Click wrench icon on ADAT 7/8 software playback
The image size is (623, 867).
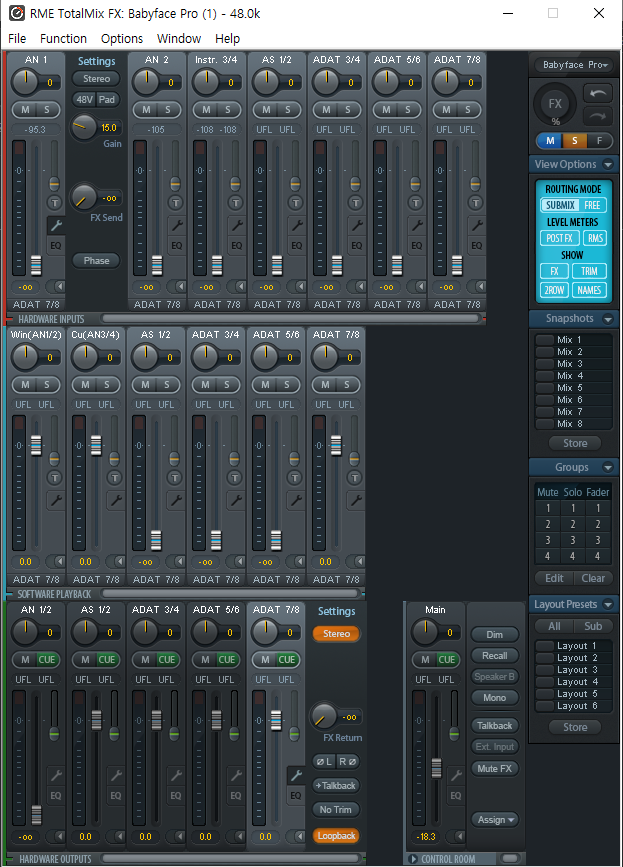click(355, 500)
